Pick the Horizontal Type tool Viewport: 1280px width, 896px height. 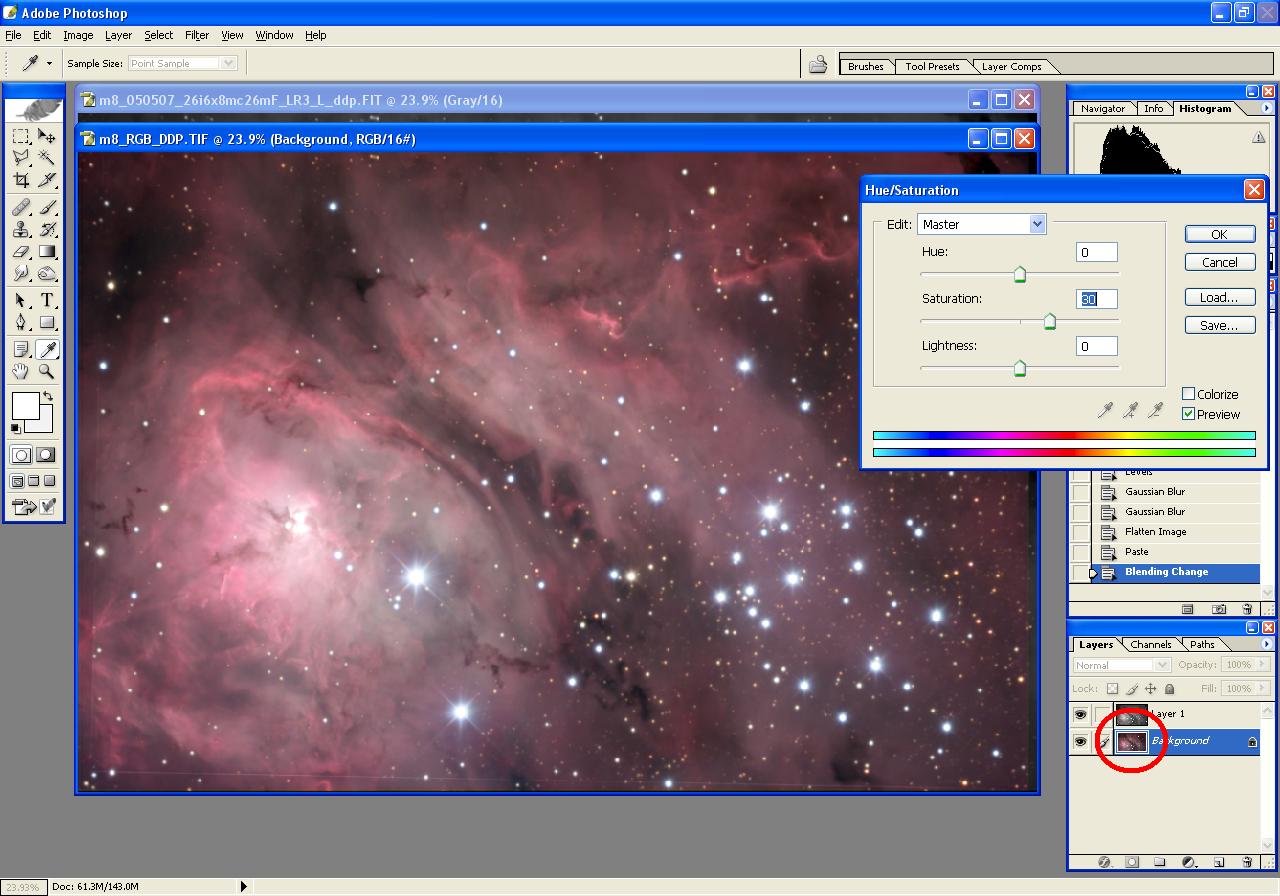(47, 300)
